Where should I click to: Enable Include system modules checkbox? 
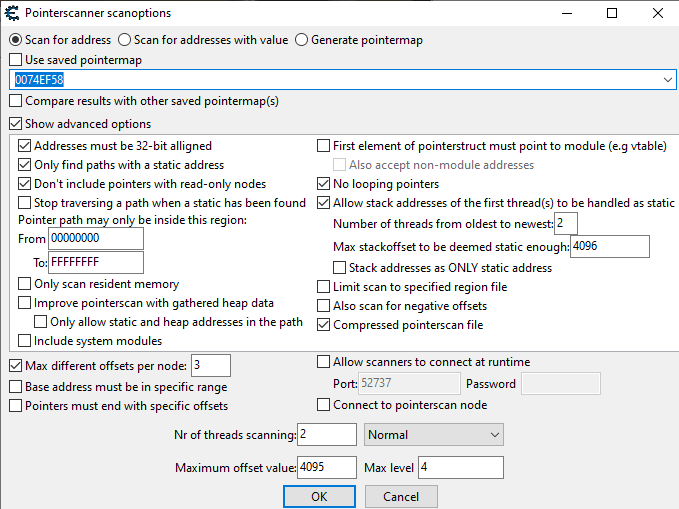click(x=25, y=341)
